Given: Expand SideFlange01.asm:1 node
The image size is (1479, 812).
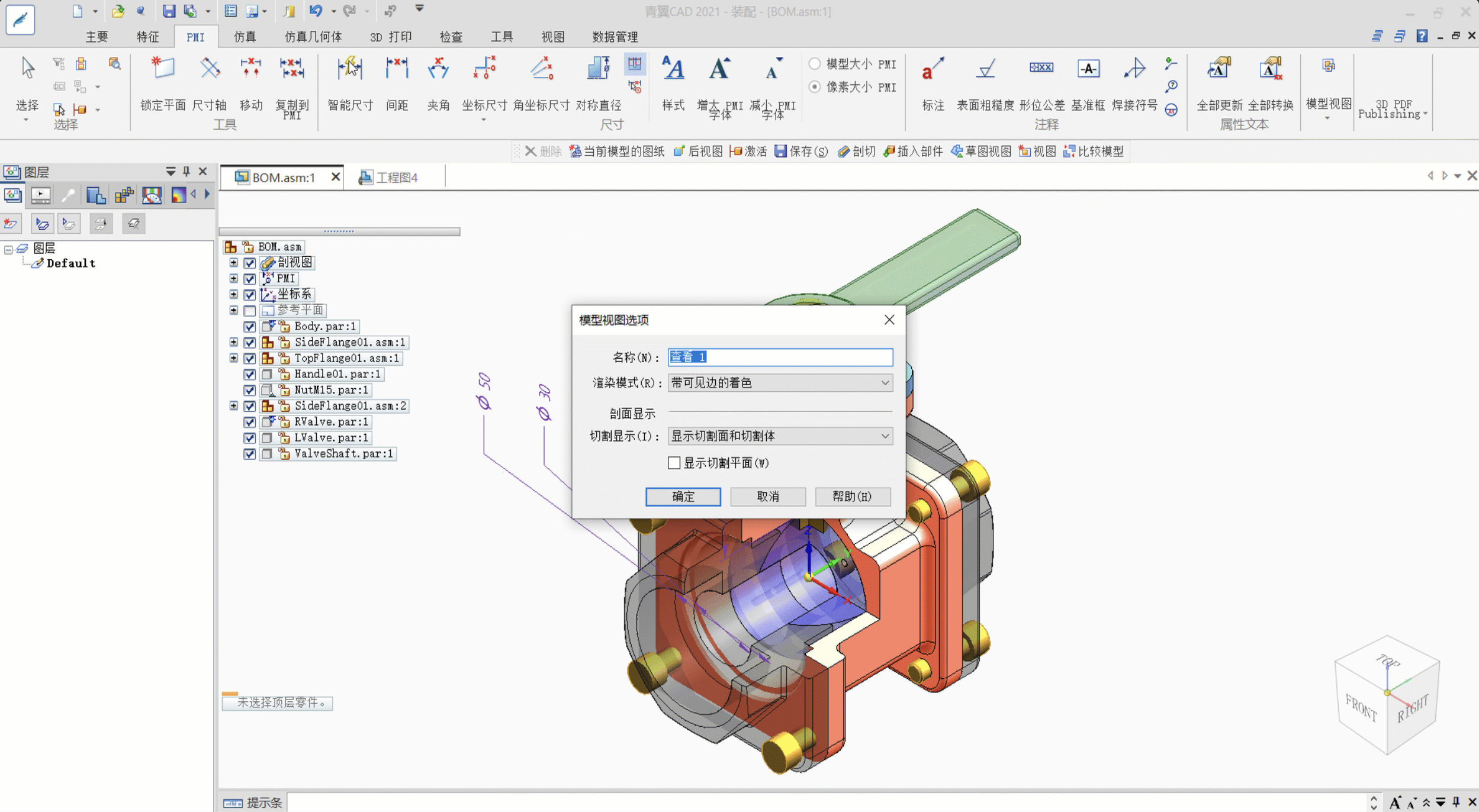Looking at the screenshot, I should pyautogui.click(x=234, y=342).
